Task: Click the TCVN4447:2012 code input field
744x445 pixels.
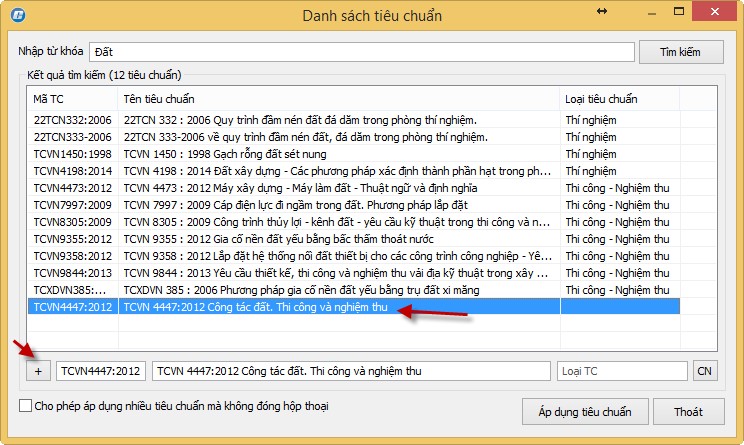Action: [x=100, y=370]
